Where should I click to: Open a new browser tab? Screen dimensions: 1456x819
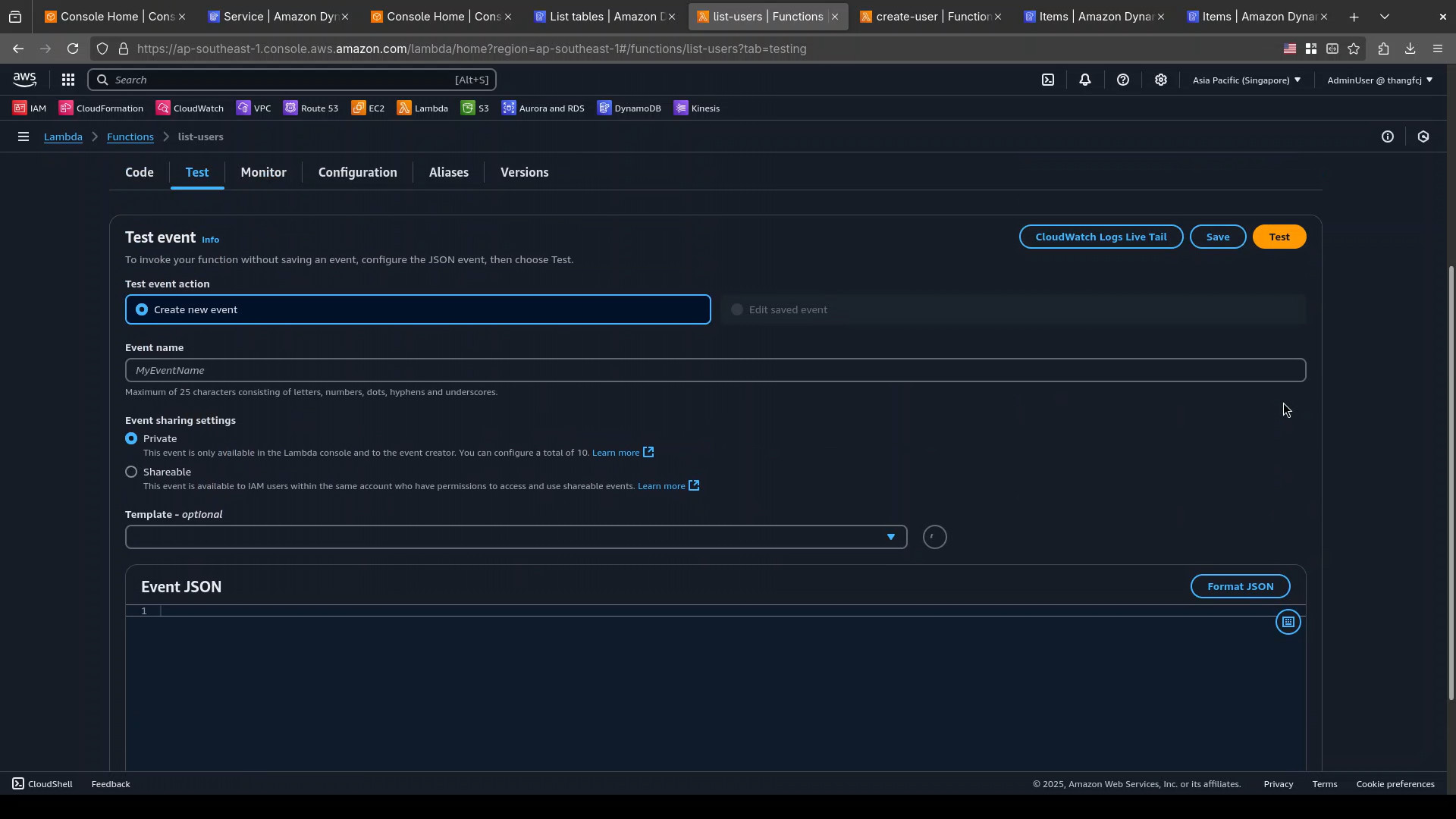click(1354, 17)
